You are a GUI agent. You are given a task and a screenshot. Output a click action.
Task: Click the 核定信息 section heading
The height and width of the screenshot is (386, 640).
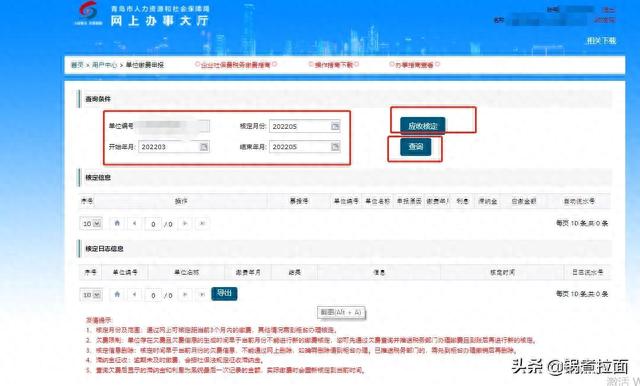tap(98, 177)
